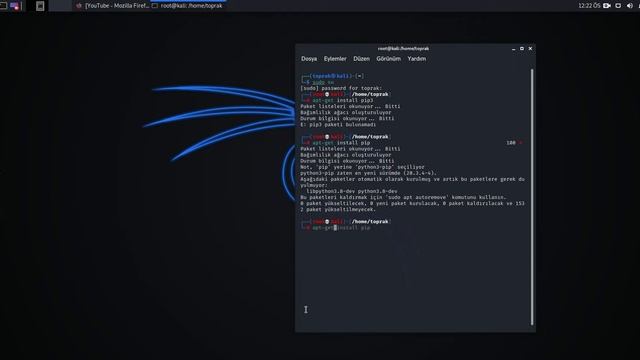Switch to the YouTube Firefox taskbar entry
Screen dimensions: 640x360
pyautogui.click(x=113, y=6)
